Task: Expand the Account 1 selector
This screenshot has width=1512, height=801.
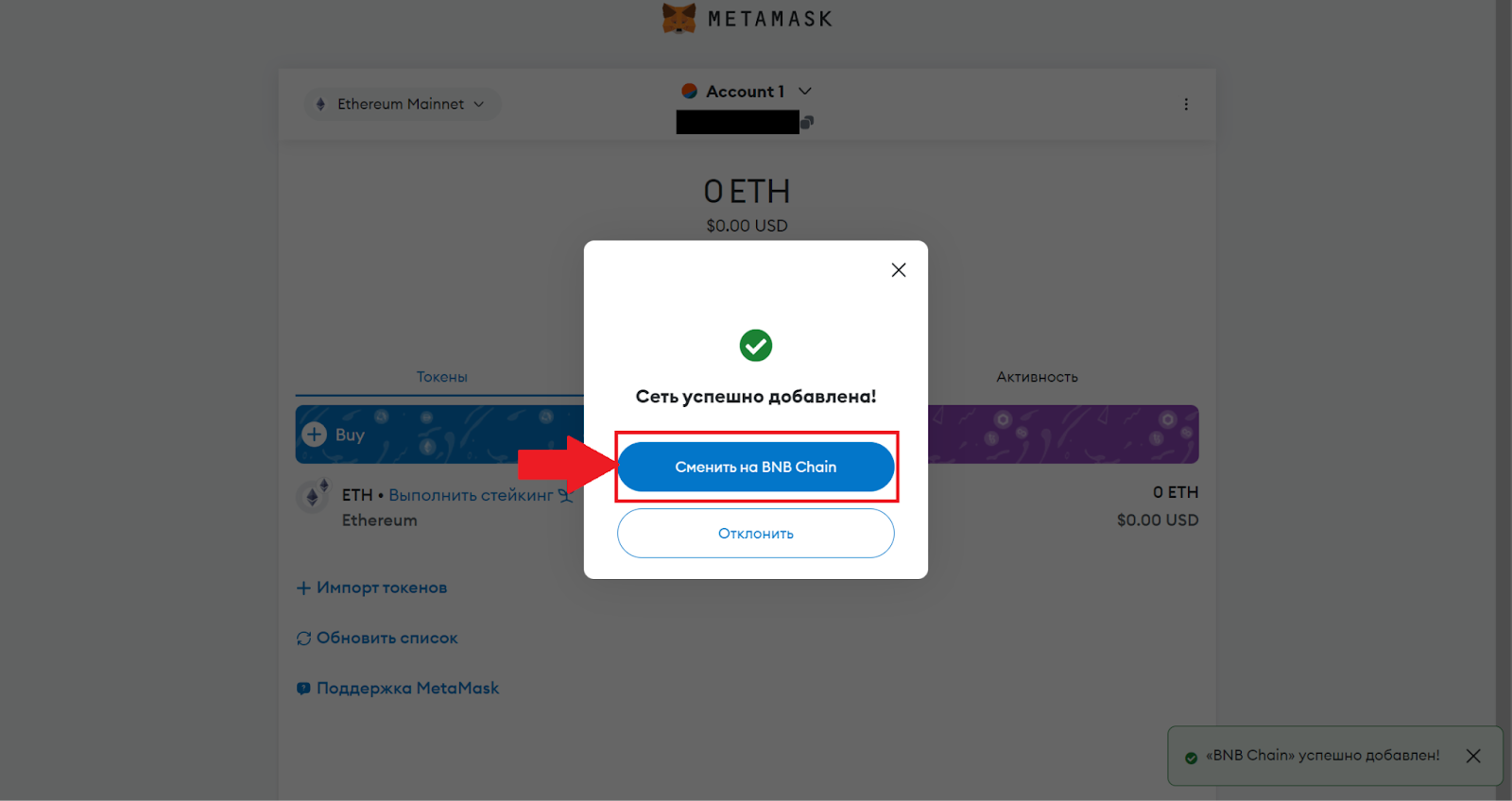Action: (805, 92)
